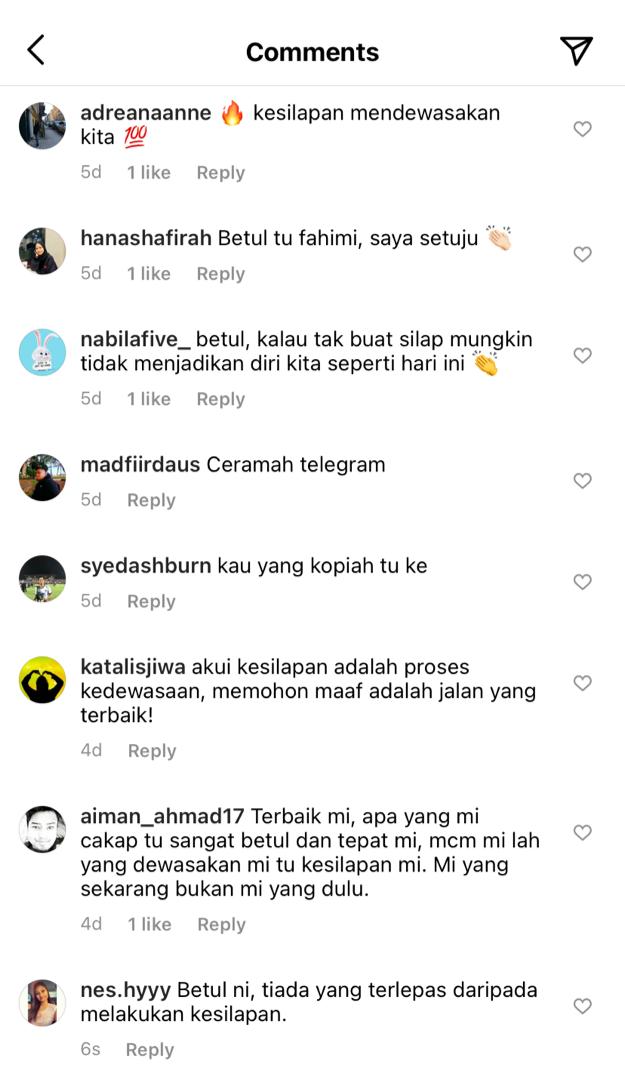The height and width of the screenshot is (1080, 625).
Task: Like adreanaanne's comment with heart icon
Action: tap(582, 129)
